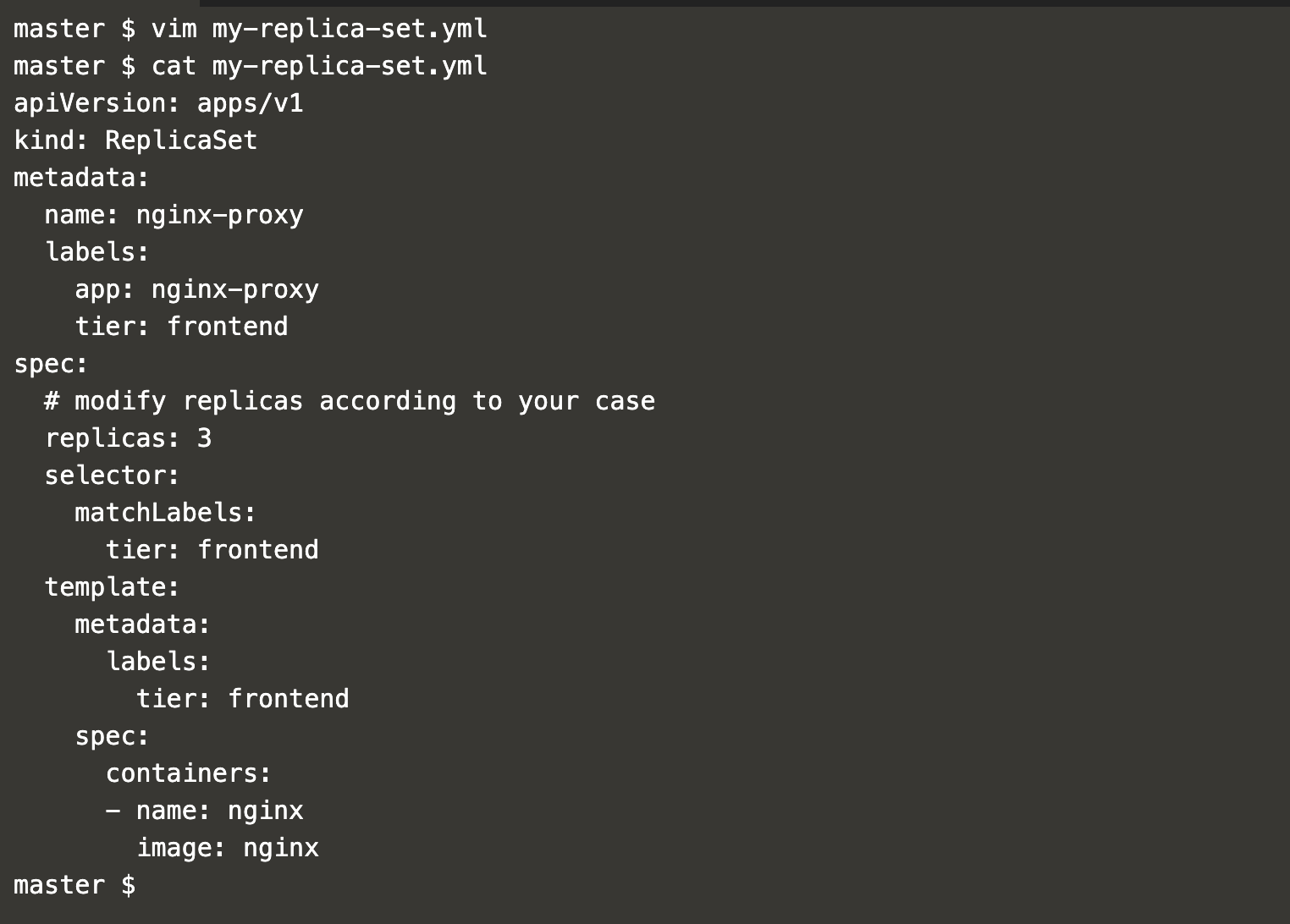Click the top-level 'metadata:' key
Image resolution: width=1290 pixels, height=924 pixels.
tap(82, 178)
